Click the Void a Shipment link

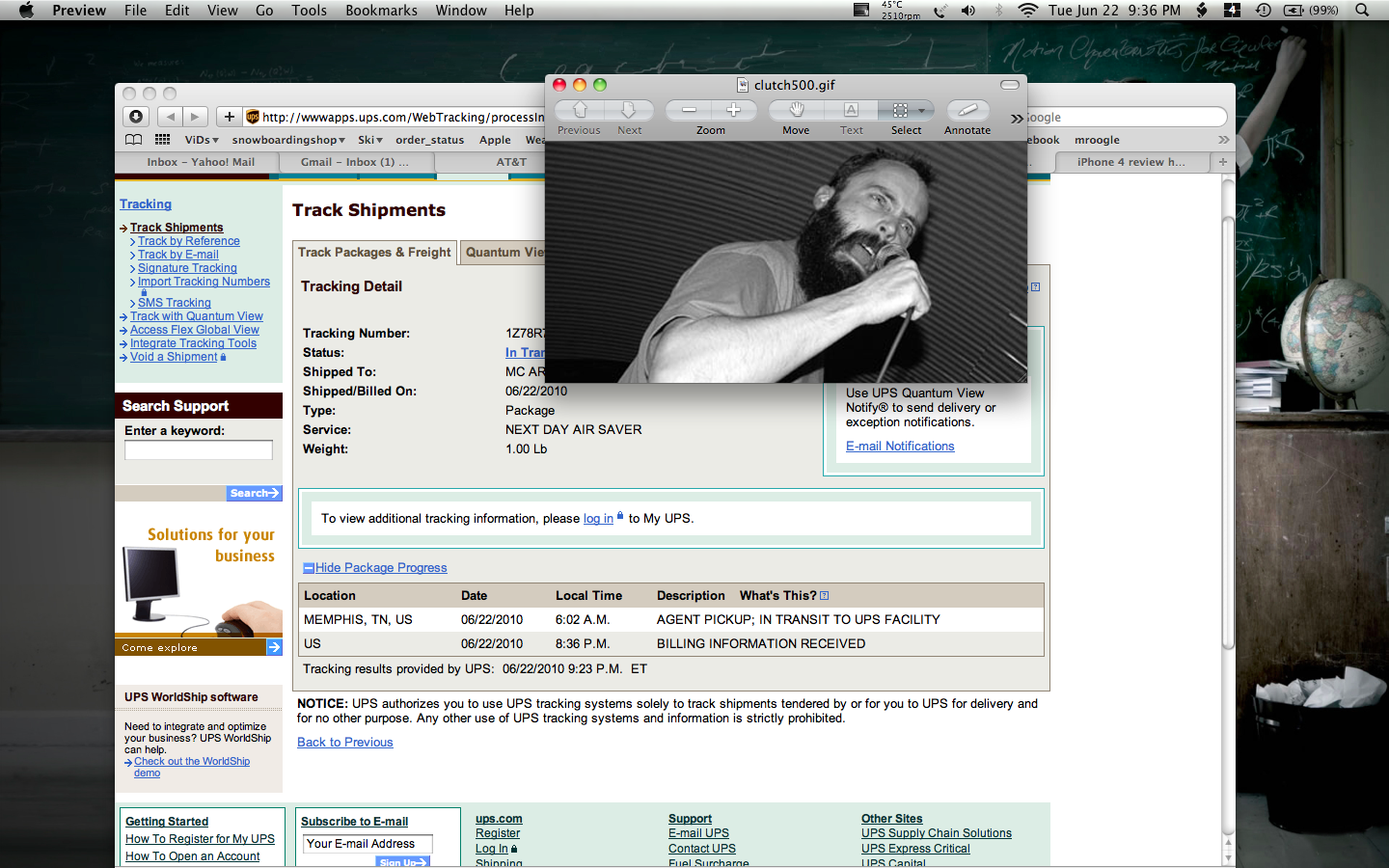174,357
